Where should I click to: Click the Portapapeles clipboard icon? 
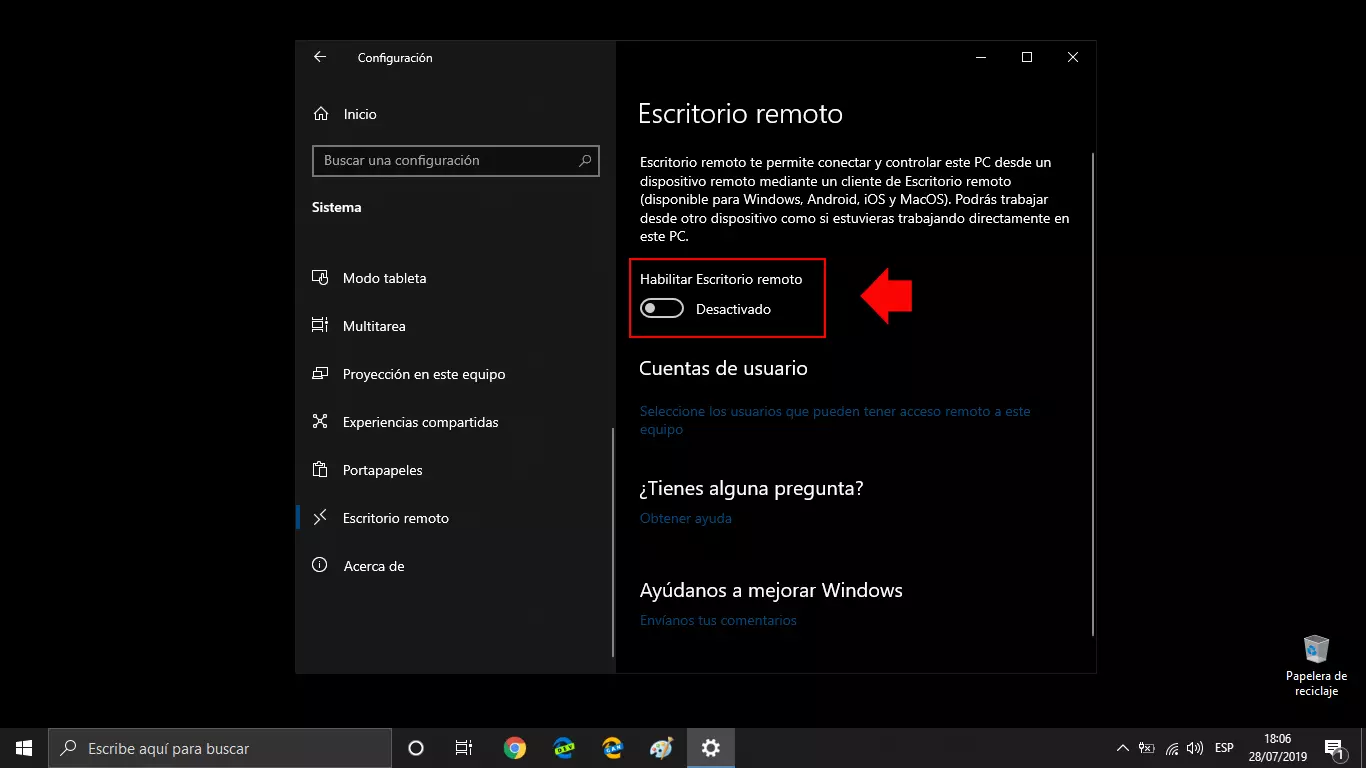tap(320, 470)
